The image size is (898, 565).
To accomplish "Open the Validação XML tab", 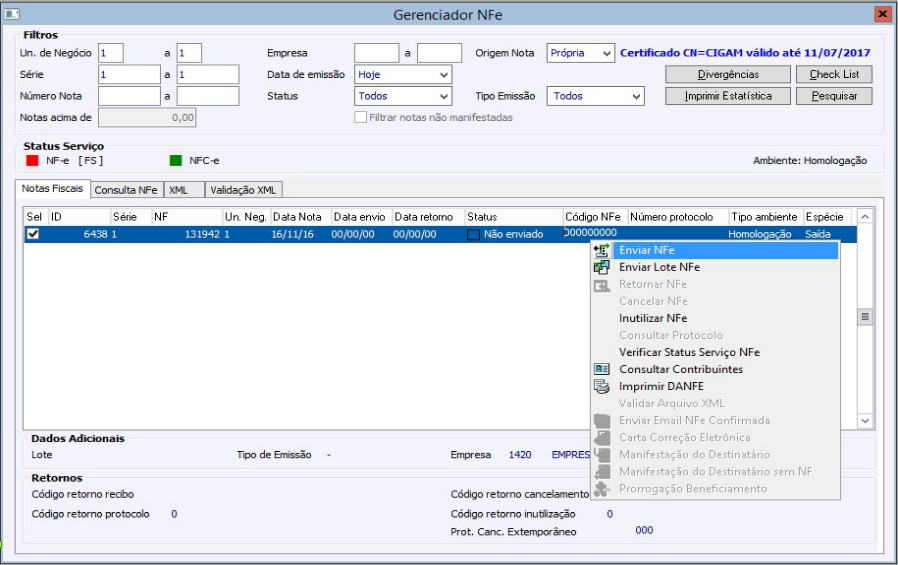I will pos(243,190).
